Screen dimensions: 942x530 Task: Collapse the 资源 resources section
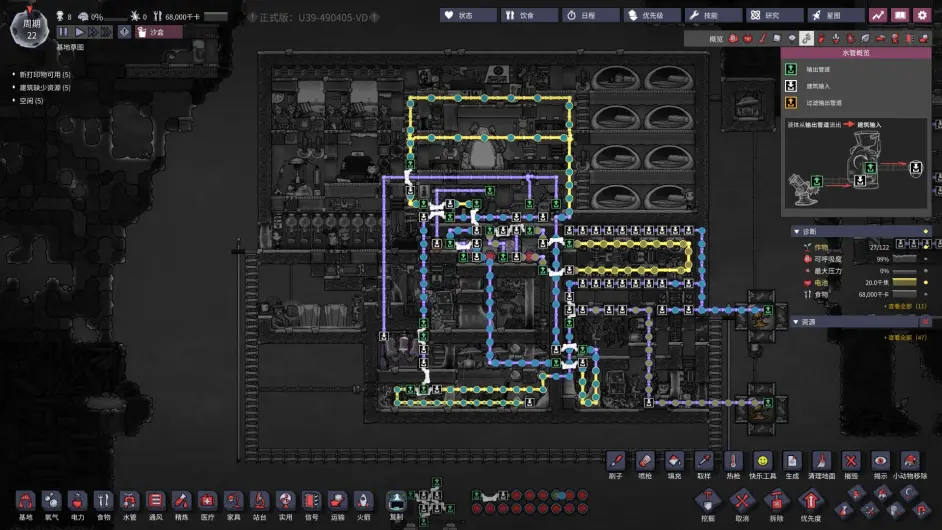(861, 322)
